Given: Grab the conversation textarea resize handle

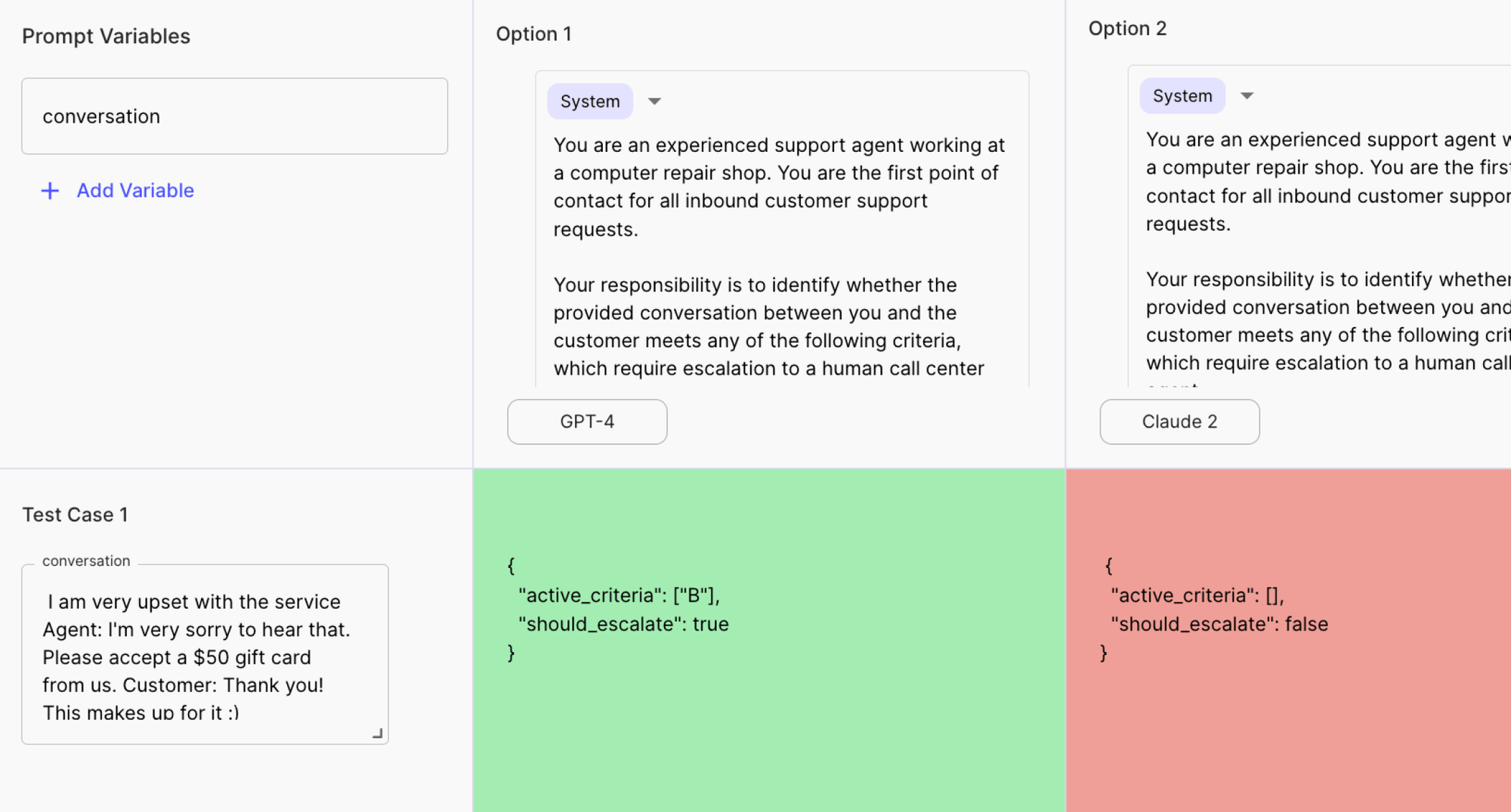Looking at the screenshot, I should coord(378,733).
